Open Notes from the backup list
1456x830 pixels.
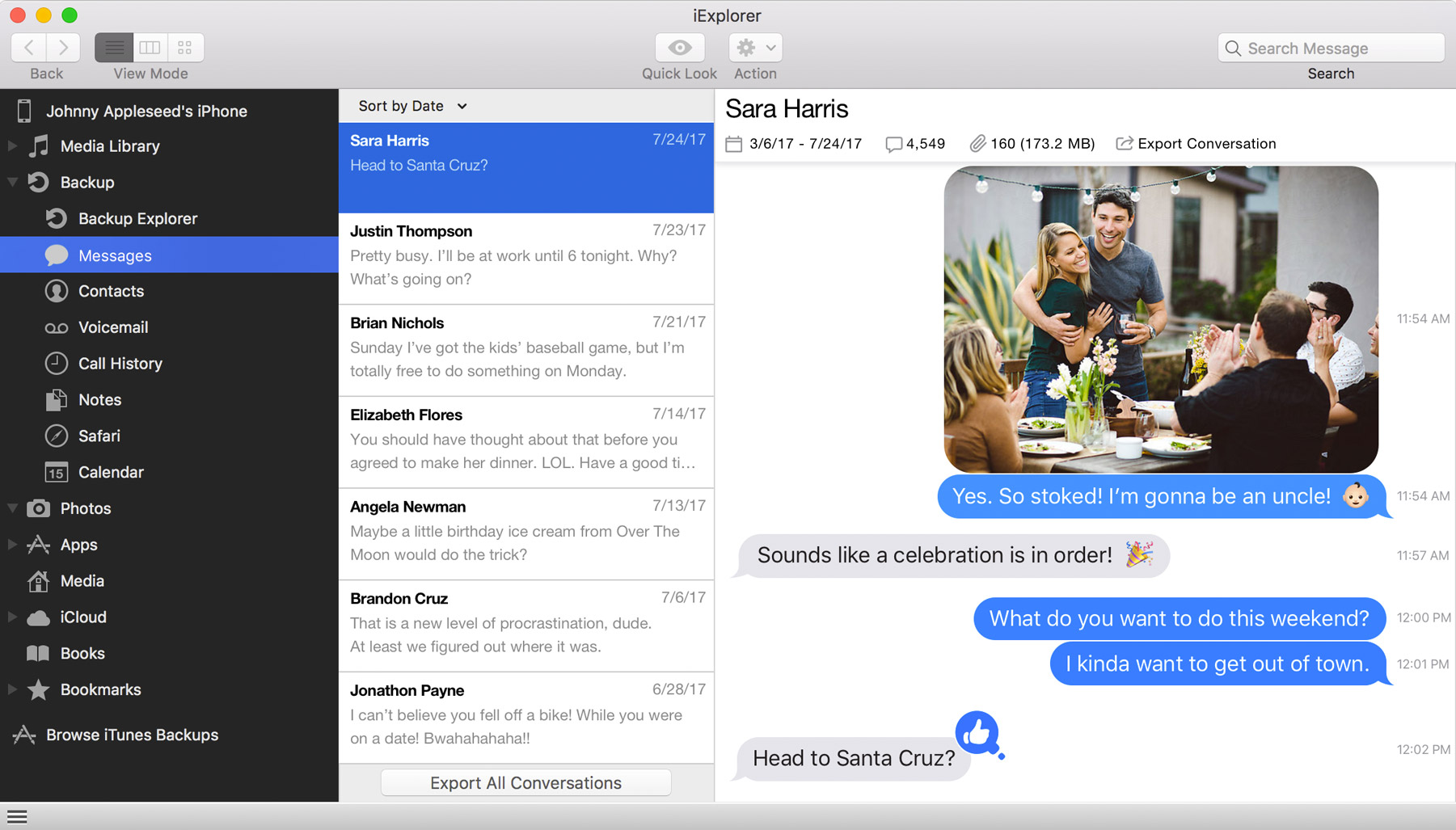click(x=99, y=399)
